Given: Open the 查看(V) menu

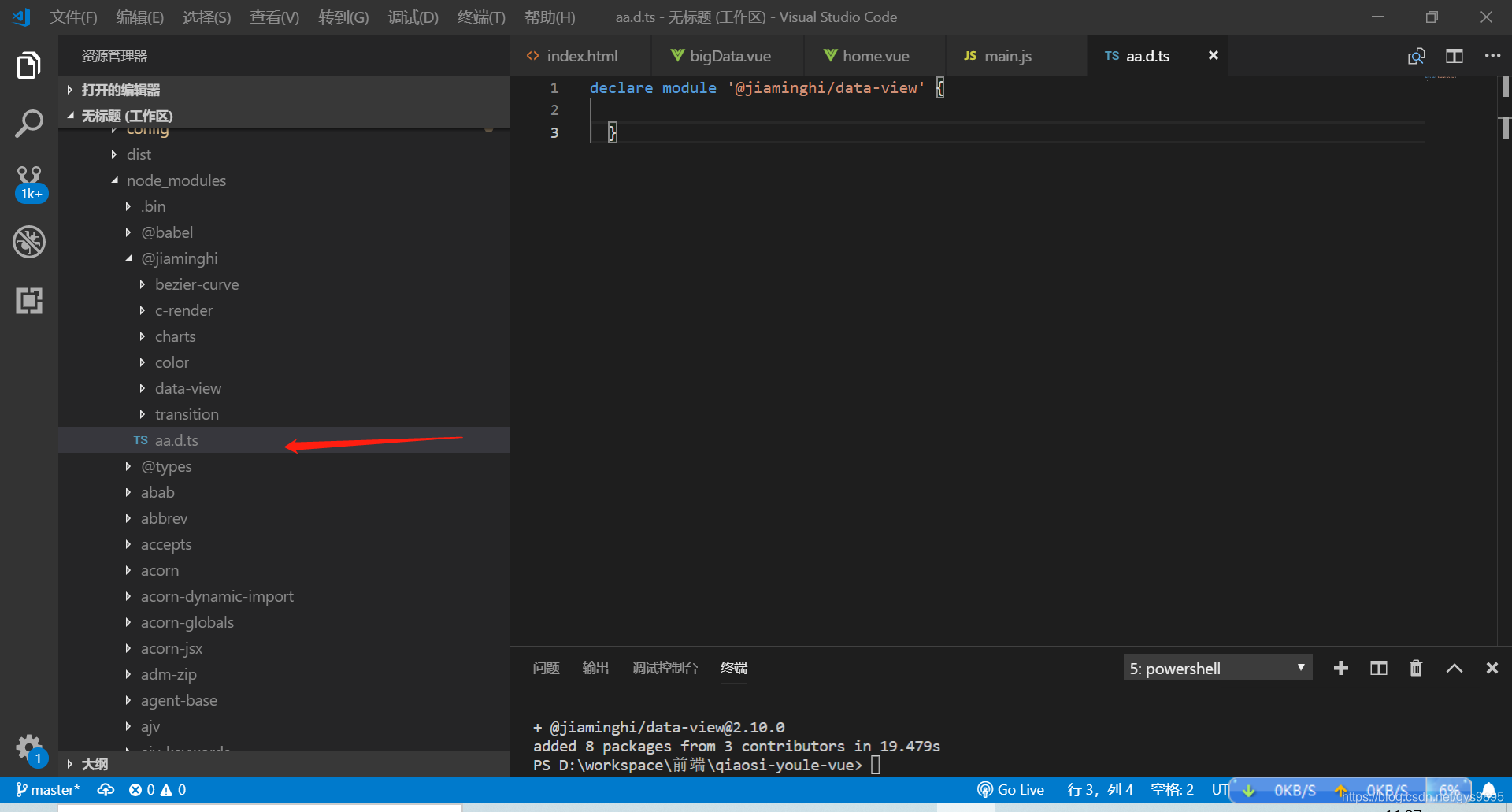Looking at the screenshot, I should tap(274, 17).
